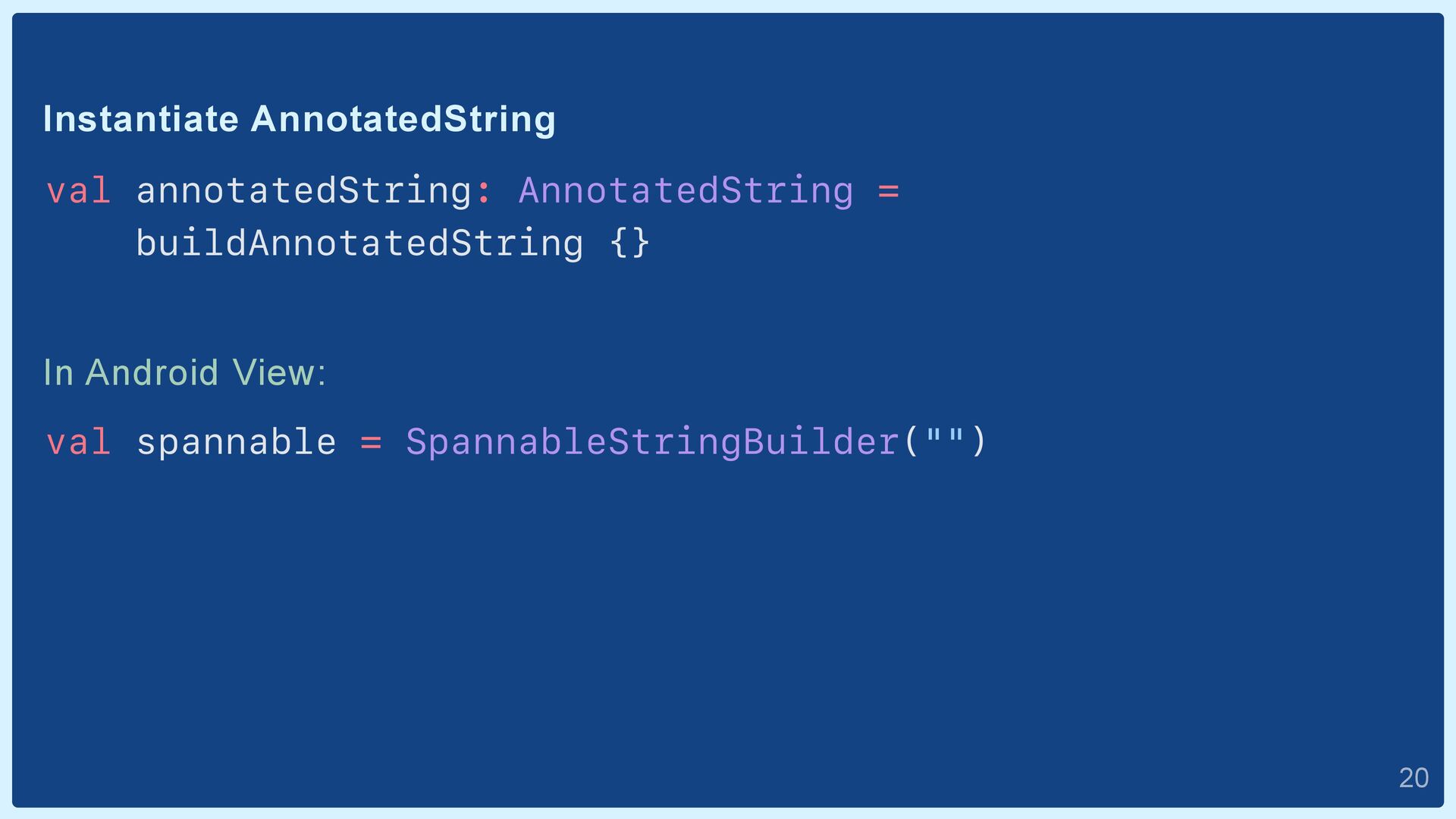Click the colon after annotatedString
Viewport: 1456px width, 819px height.
[484, 192]
